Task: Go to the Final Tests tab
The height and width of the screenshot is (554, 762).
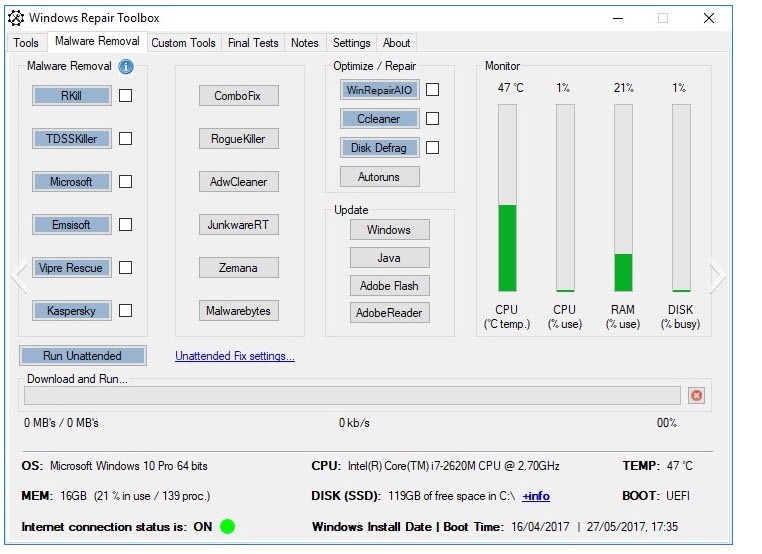Action: (253, 43)
